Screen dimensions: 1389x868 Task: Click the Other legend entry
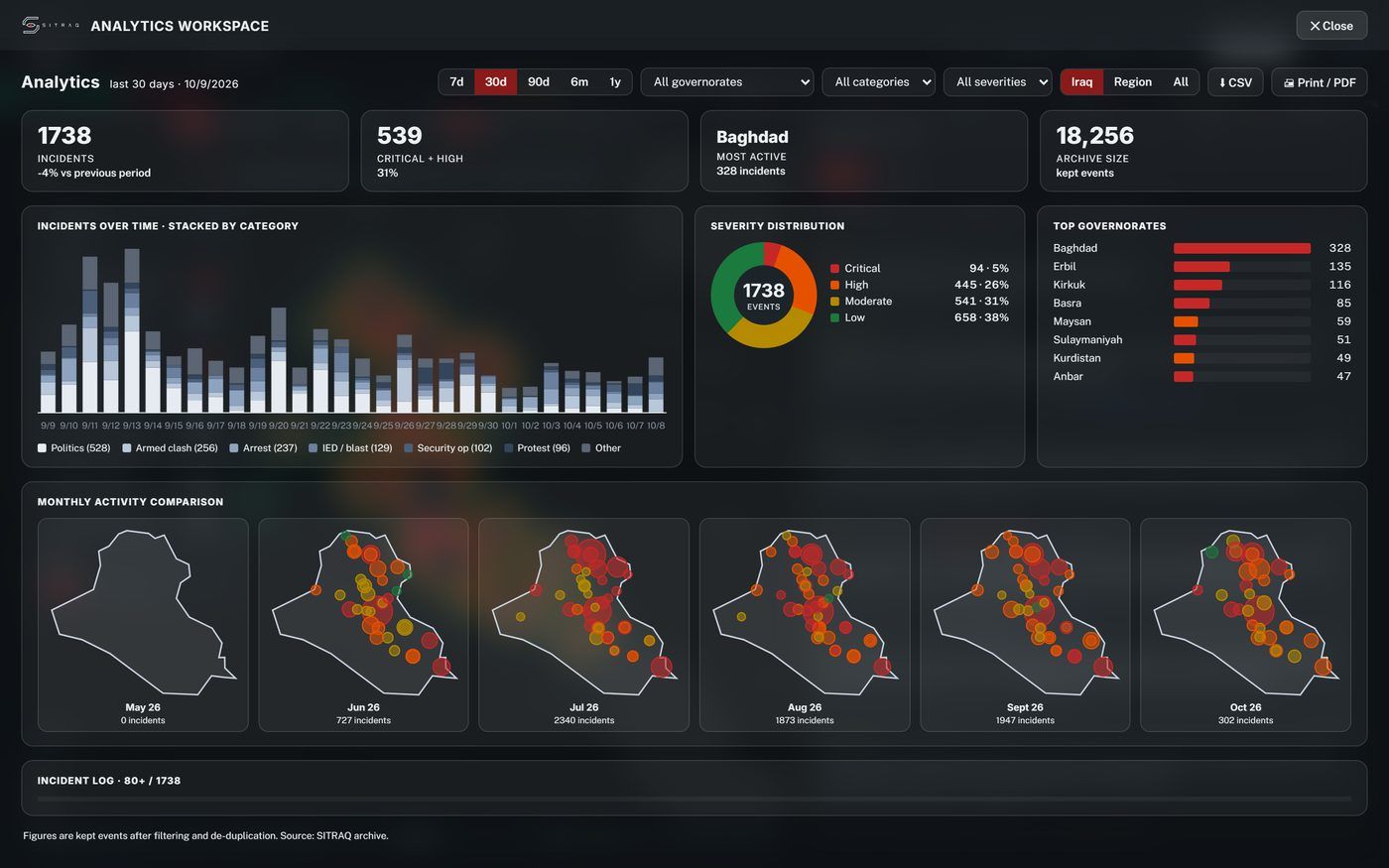[601, 448]
